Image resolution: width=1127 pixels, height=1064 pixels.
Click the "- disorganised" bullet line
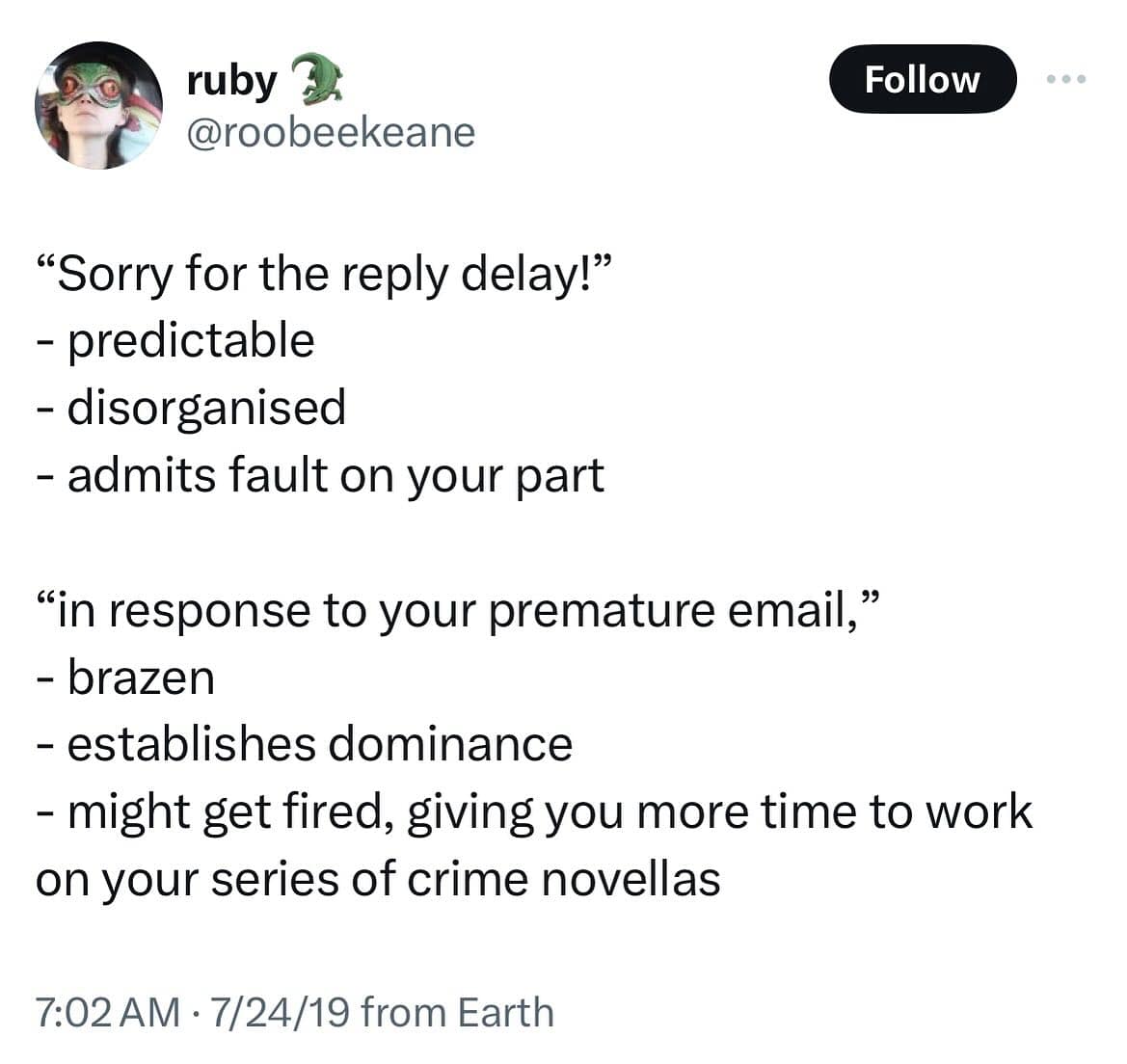point(191,407)
